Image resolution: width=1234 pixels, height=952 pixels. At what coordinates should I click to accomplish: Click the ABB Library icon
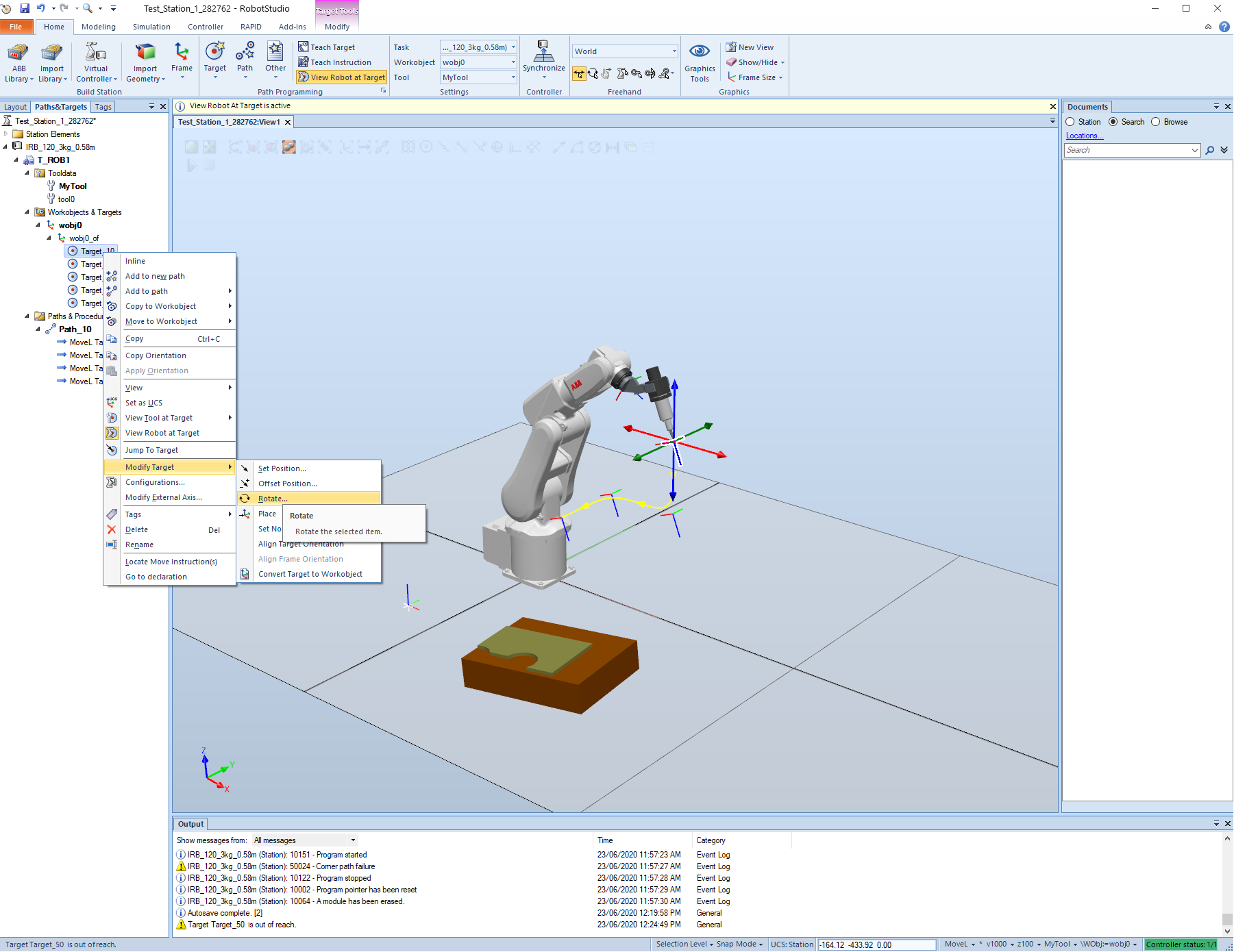click(x=18, y=53)
